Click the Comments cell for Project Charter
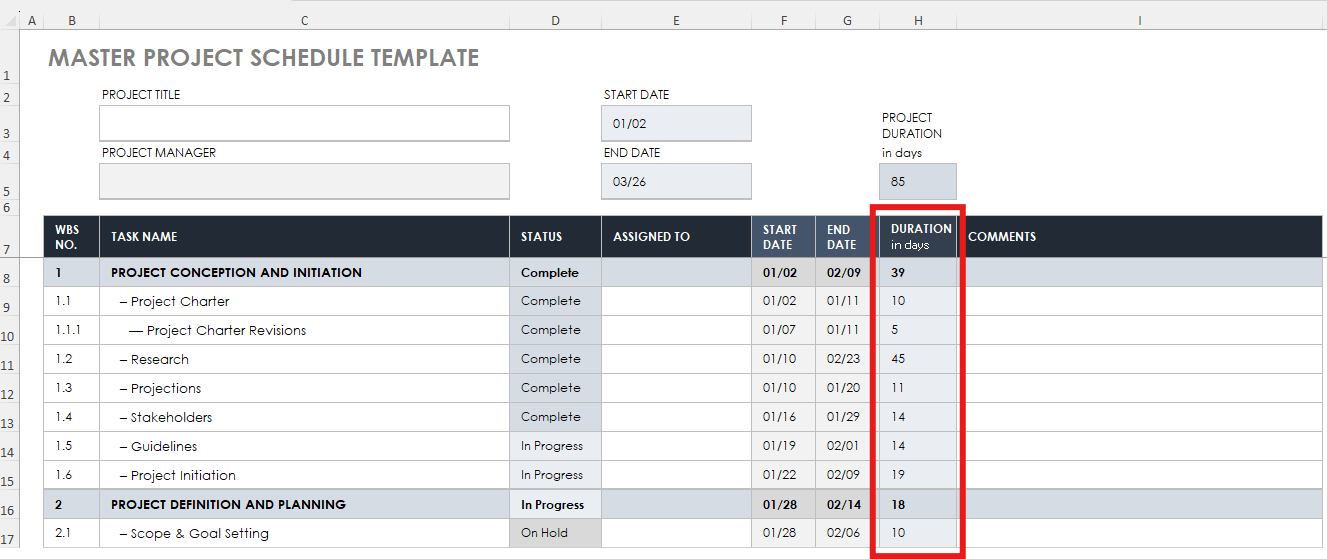Viewport: 1327px width, 559px height. 1140,301
